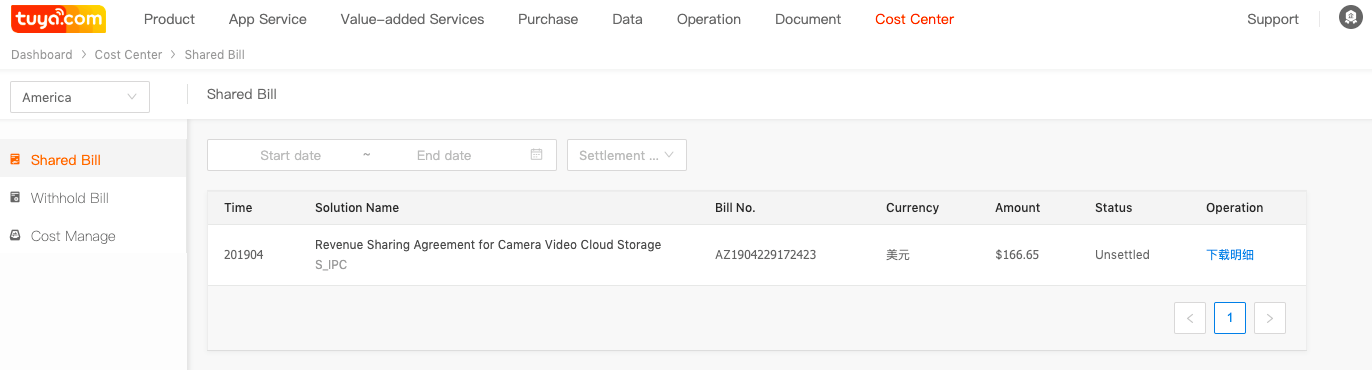
Task: Click the Shared Bill breadcrumb
Action: (x=214, y=55)
